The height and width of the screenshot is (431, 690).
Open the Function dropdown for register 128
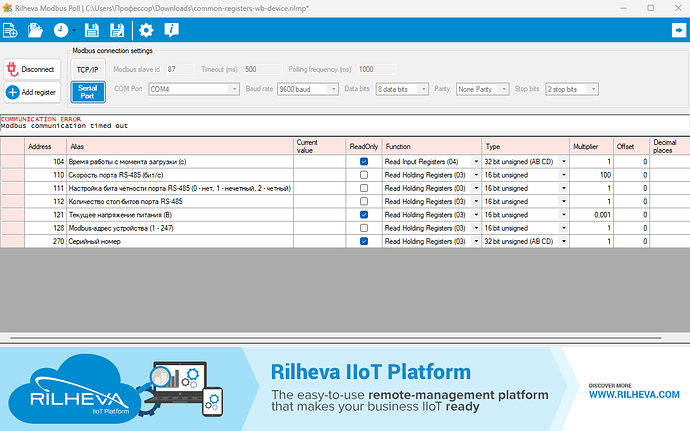pyautogui.click(x=474, y=228)
